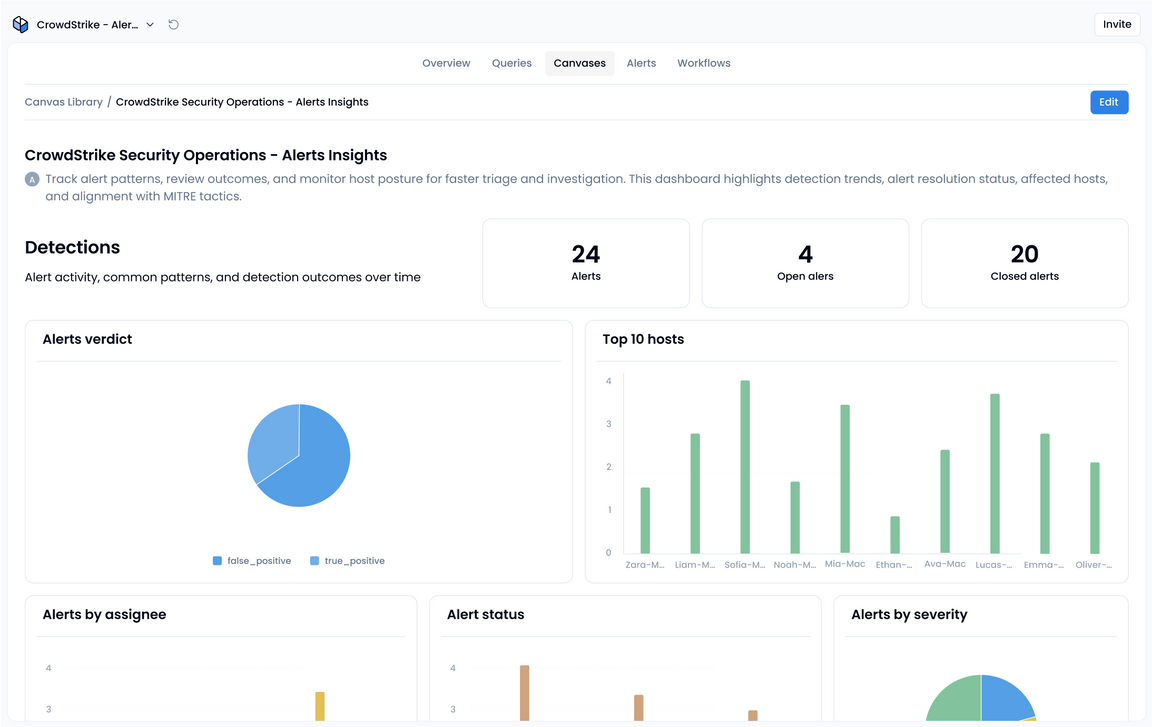The width and height of the screenshot is (1152, 727).
Task: Open the Workflows tab
Action: [x=704, y=63]
